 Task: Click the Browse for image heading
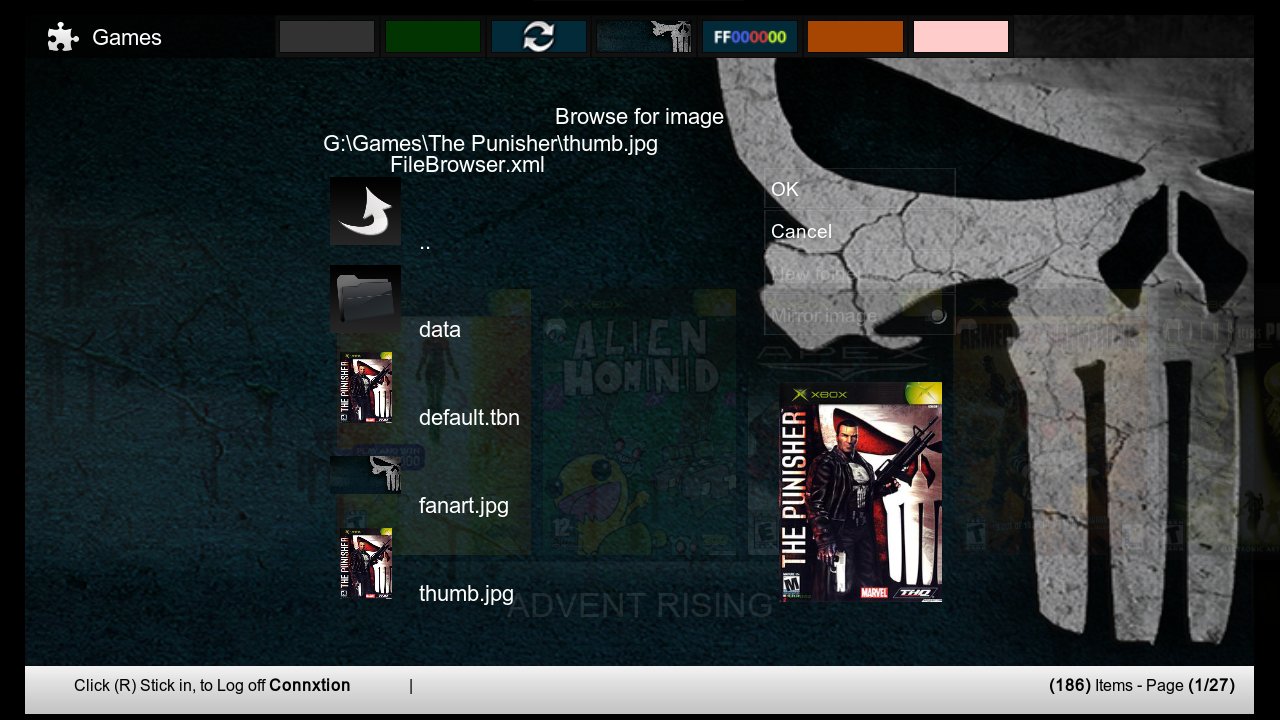[x=639, y=117]
